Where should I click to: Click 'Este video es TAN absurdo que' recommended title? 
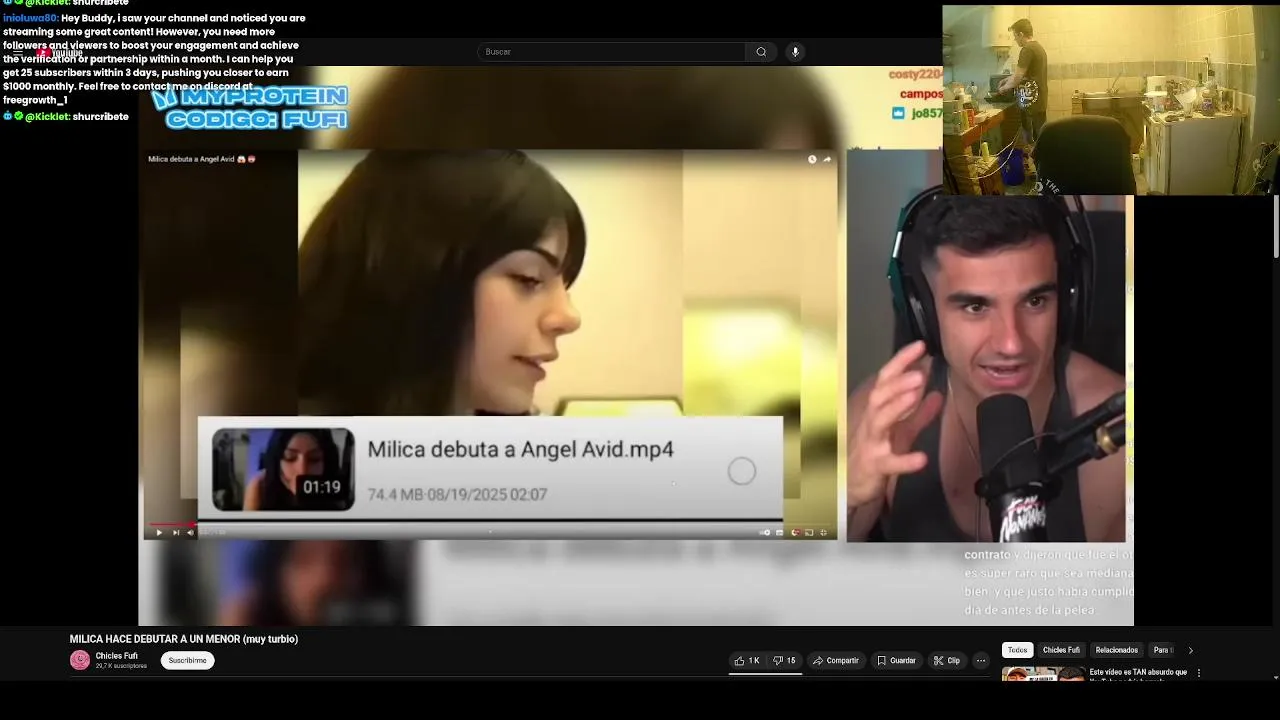point(1139,672)
